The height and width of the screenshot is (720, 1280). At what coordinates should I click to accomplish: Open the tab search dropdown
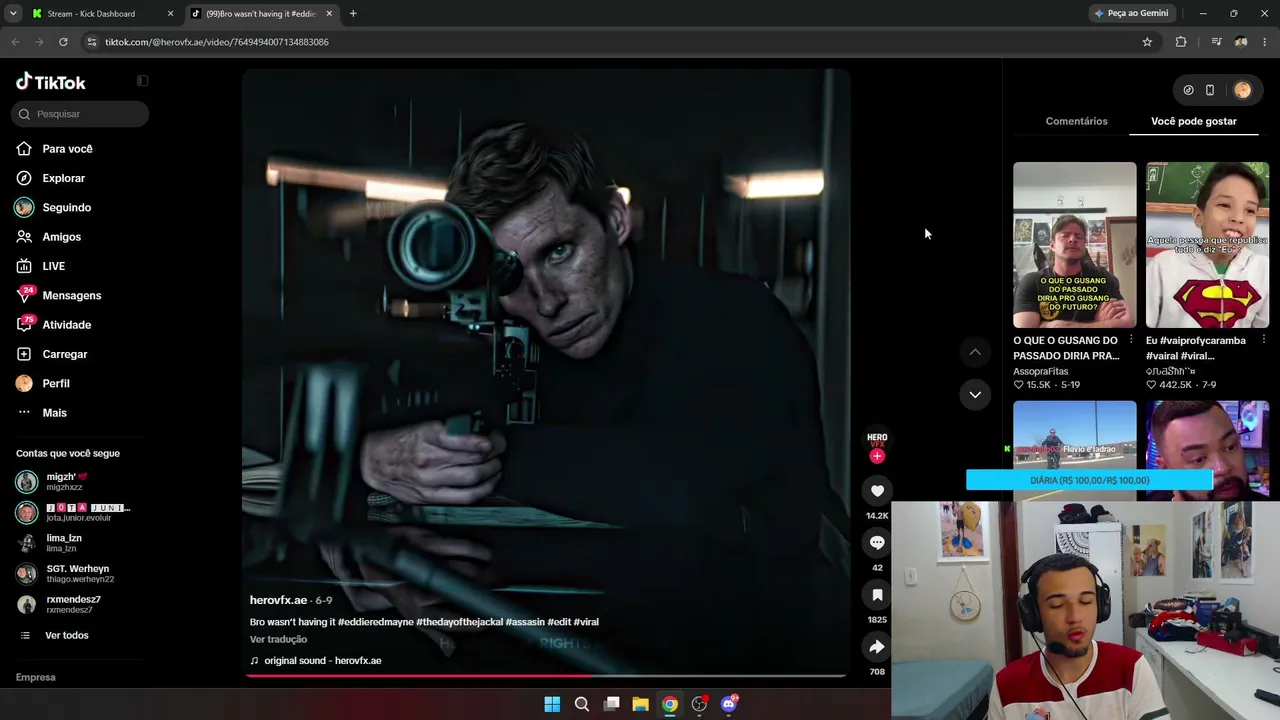(13, 14)
